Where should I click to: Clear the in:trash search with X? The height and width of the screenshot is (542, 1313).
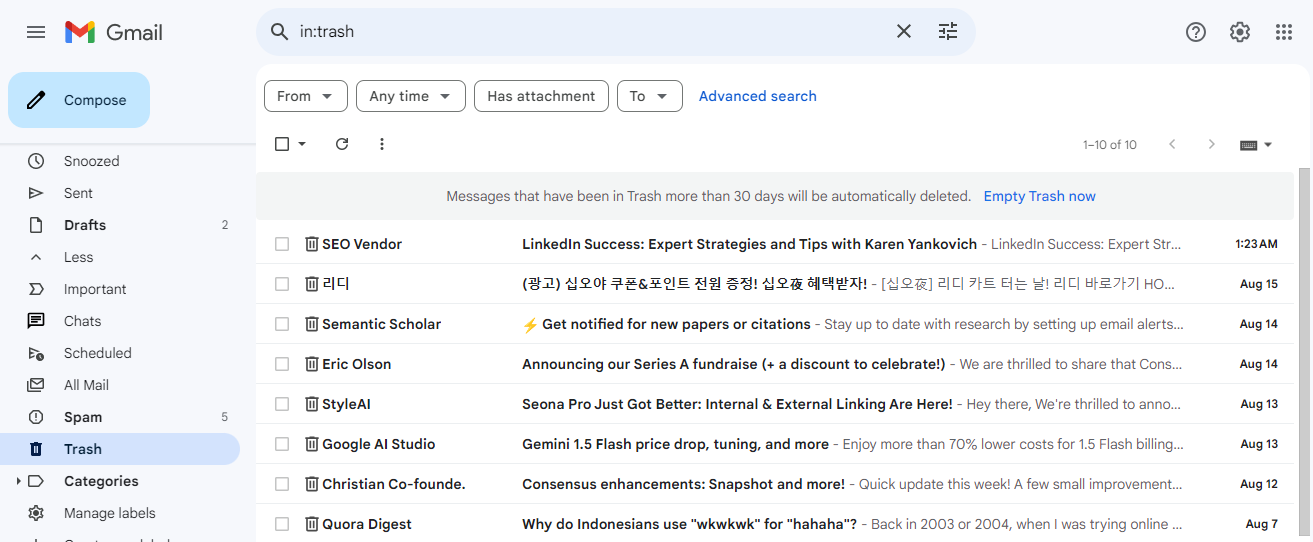tap(904, 32)
